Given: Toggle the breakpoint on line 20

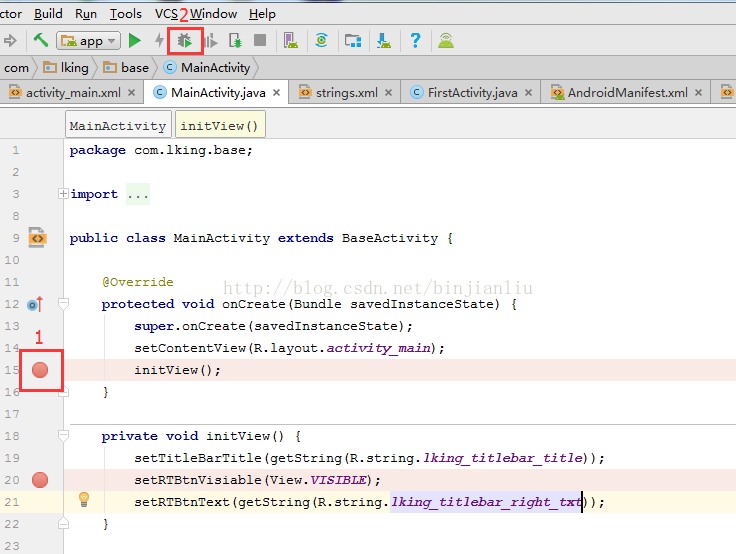Looking at the screenshot, I should tap(40, 480).
